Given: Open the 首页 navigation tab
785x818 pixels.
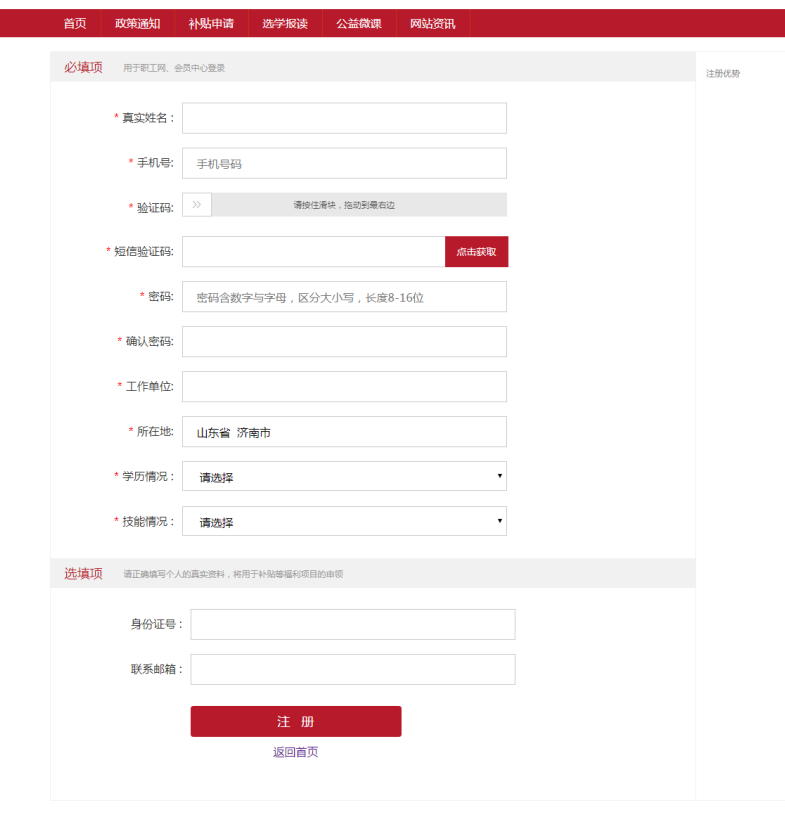Looking at the screenshot, I should click(75, 23).
